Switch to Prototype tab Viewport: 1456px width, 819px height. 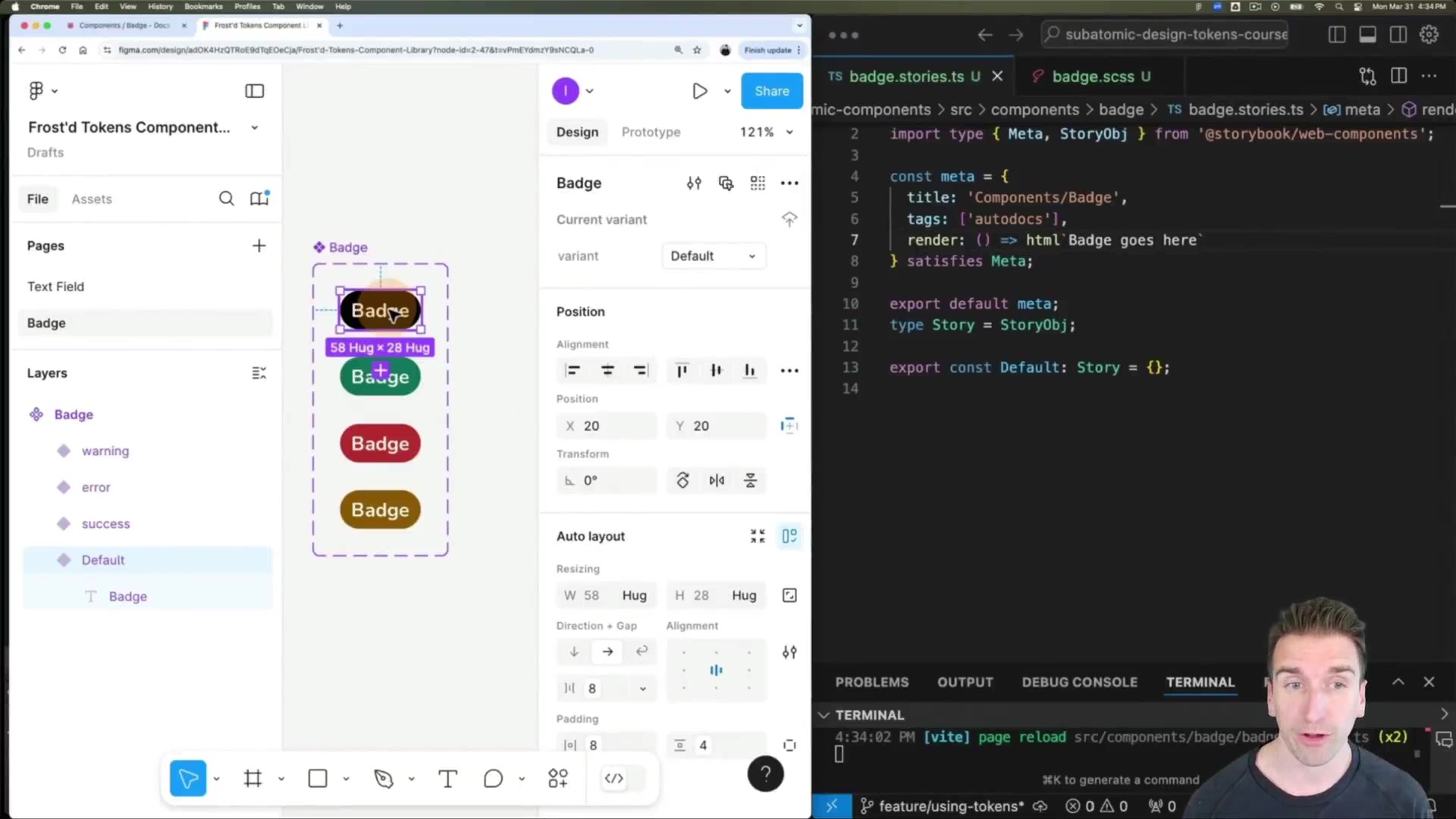(x=651, y=132)
